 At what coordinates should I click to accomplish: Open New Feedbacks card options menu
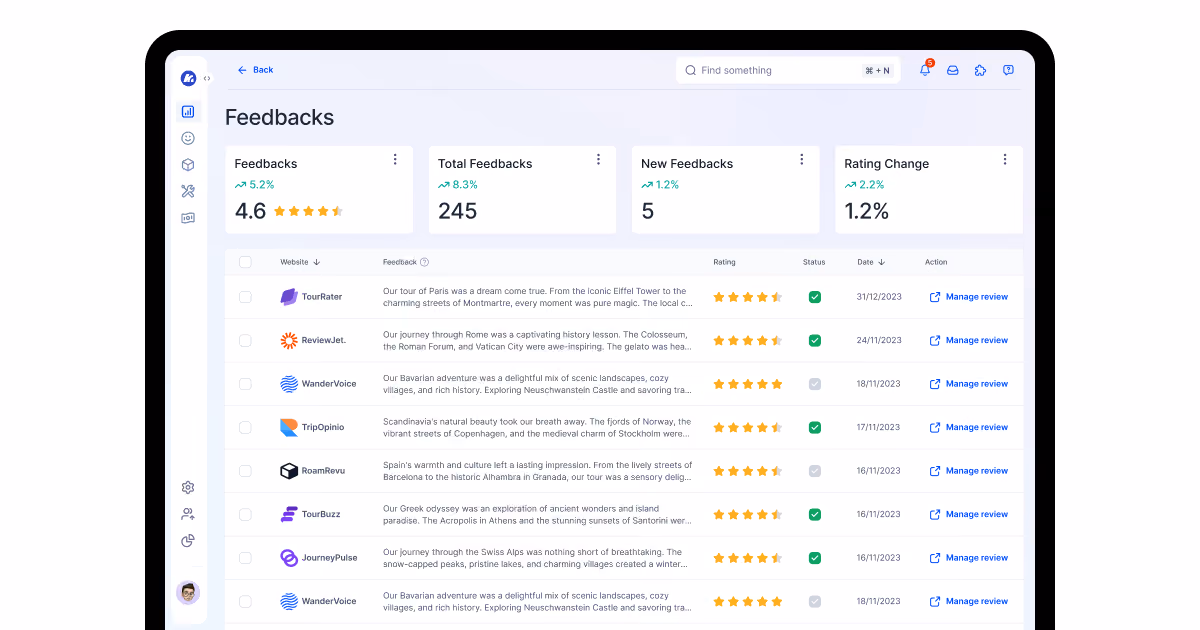tap(802, 159)
